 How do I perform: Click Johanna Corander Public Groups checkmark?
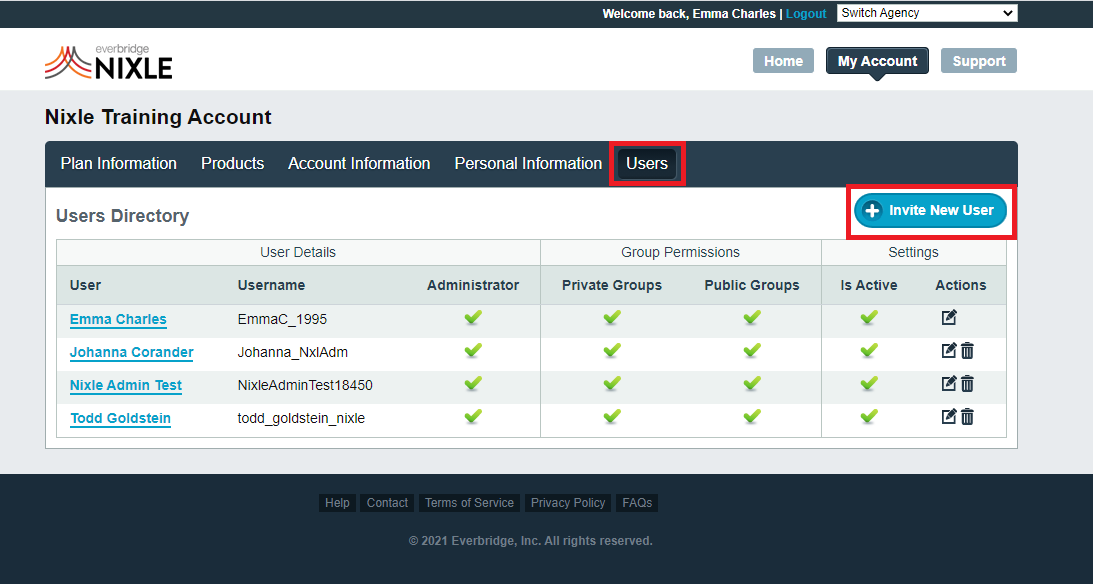click(x=751, y=351)
